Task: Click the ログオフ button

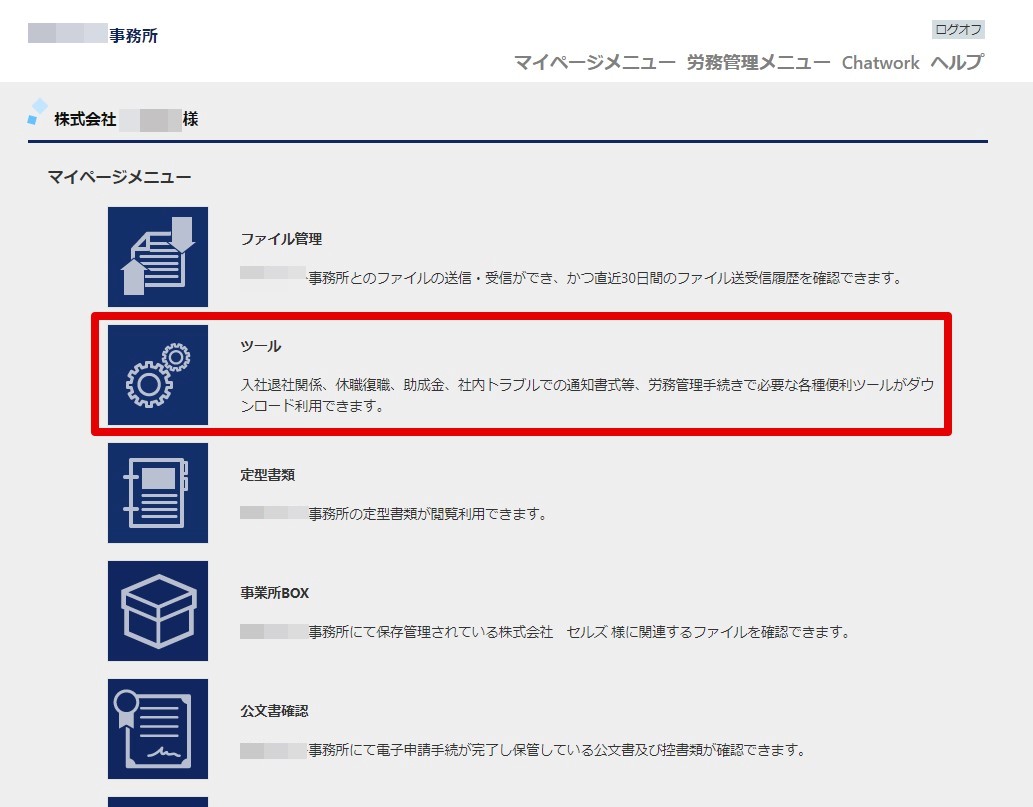Action: point(958,30)
